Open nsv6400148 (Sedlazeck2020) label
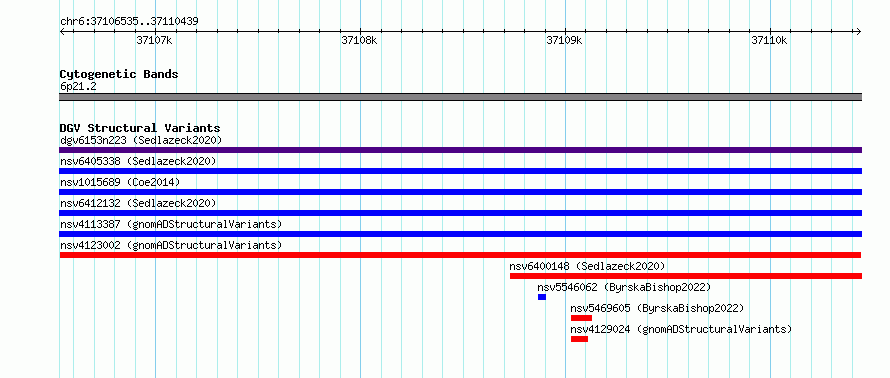The height and width of the screenshot is (378, 890). [587, 266]
